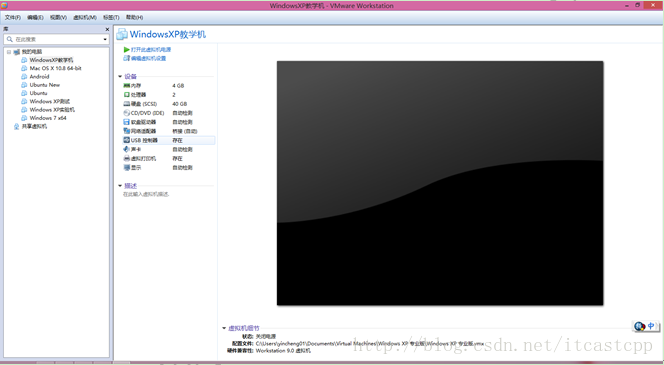Click the black VM screen preview

[440, 183]
